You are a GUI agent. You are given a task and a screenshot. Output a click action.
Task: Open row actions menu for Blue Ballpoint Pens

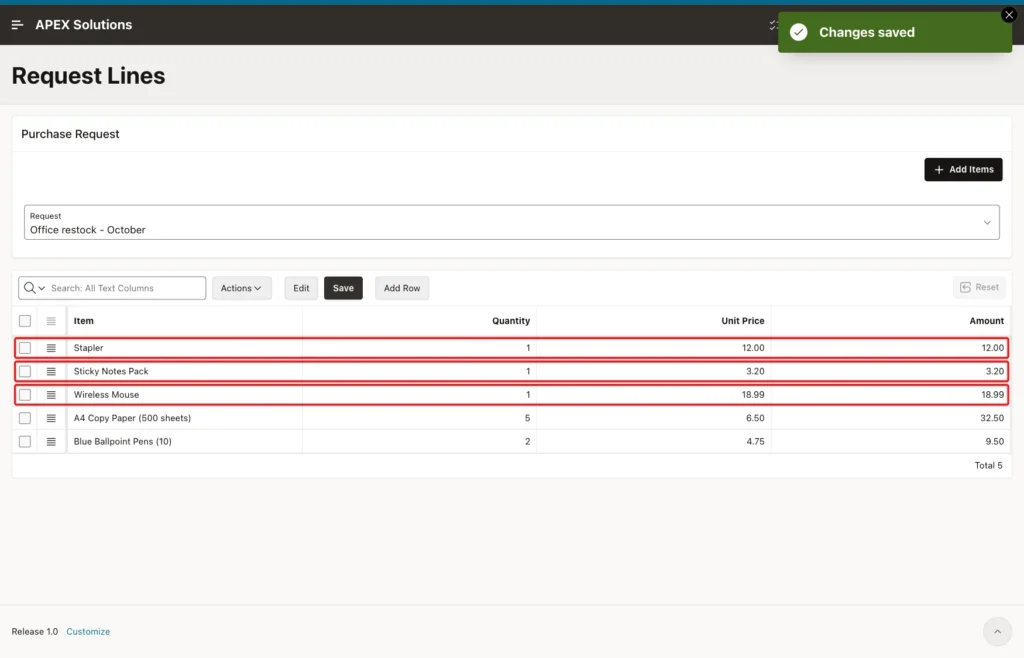click(51, 442)
